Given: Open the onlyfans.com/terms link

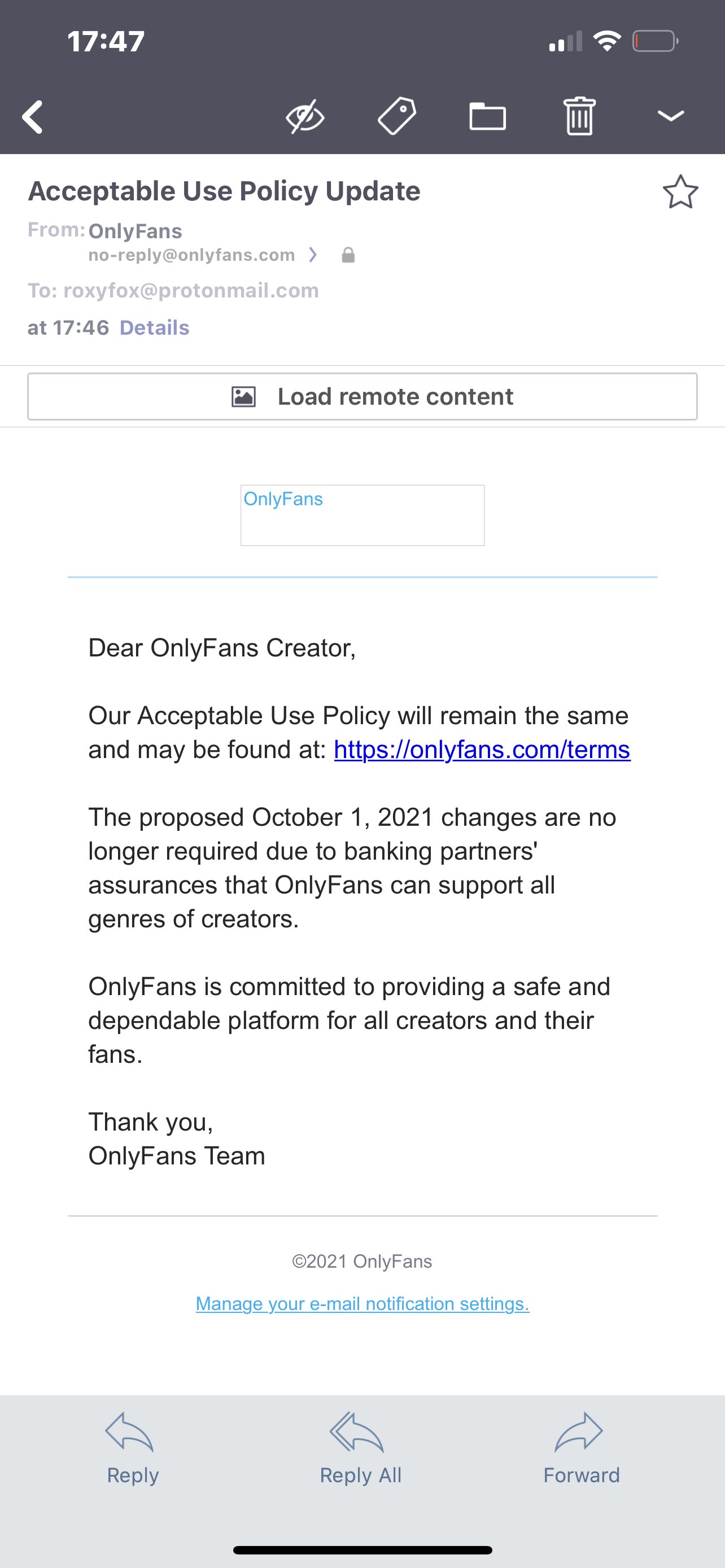Looking at the screenshot, I should (482, 750).
